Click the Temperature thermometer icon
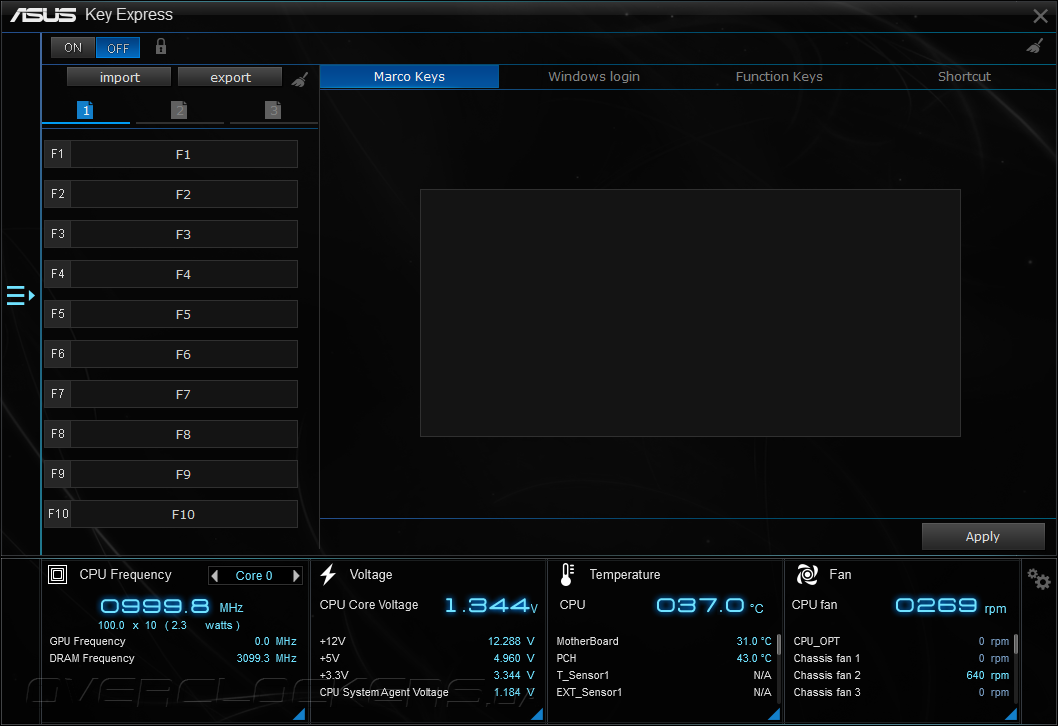 pyautogui.click(x=567, y=574)
